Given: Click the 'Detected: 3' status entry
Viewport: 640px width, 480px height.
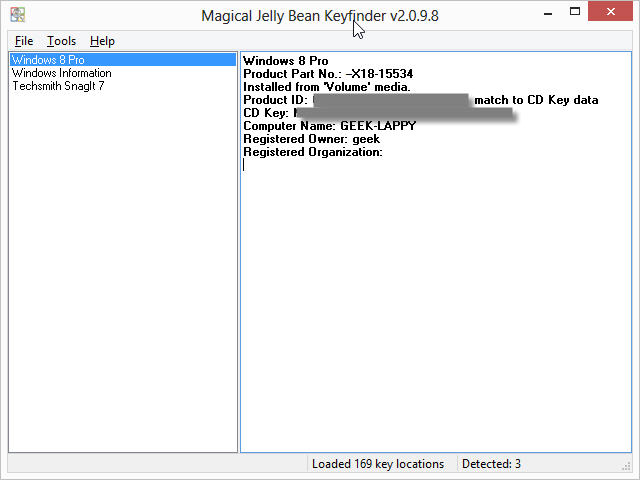Looking at the screenshot, I should tap(491, 464).
